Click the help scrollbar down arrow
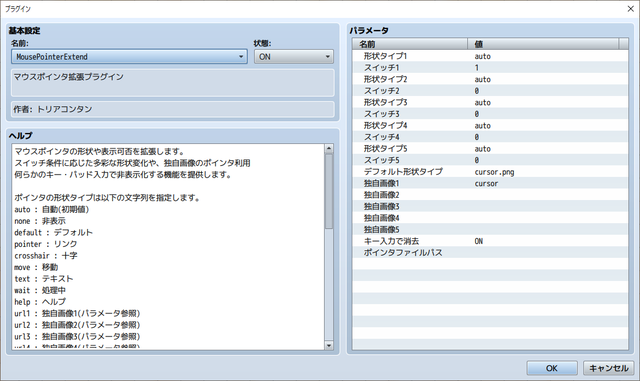Screen dimensions: 640x381 [329, 345]
